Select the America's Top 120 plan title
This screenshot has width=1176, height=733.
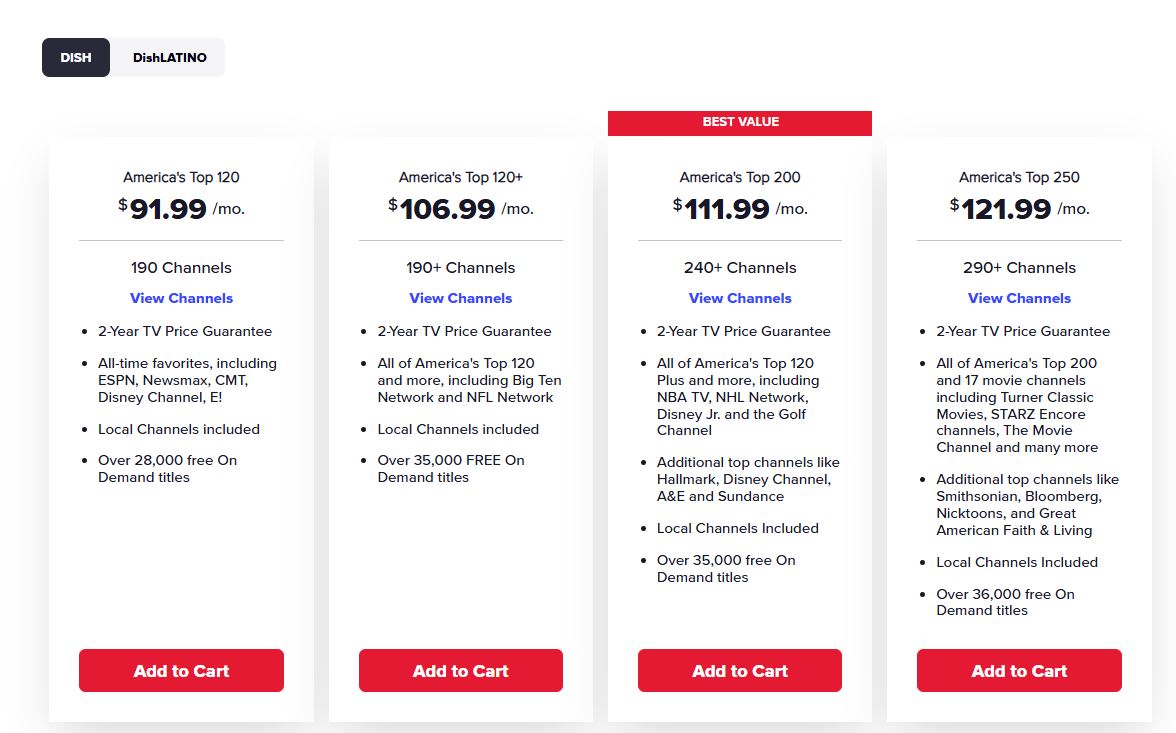click(x=181, y=177)
